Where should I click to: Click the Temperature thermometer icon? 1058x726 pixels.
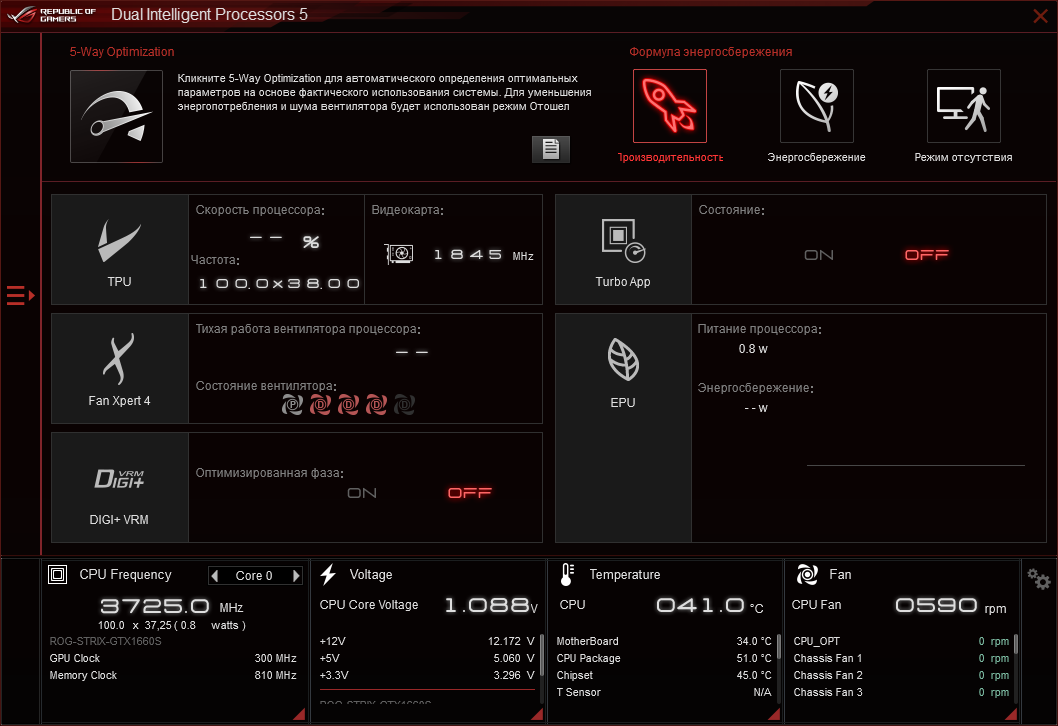(x=567, y=575)
